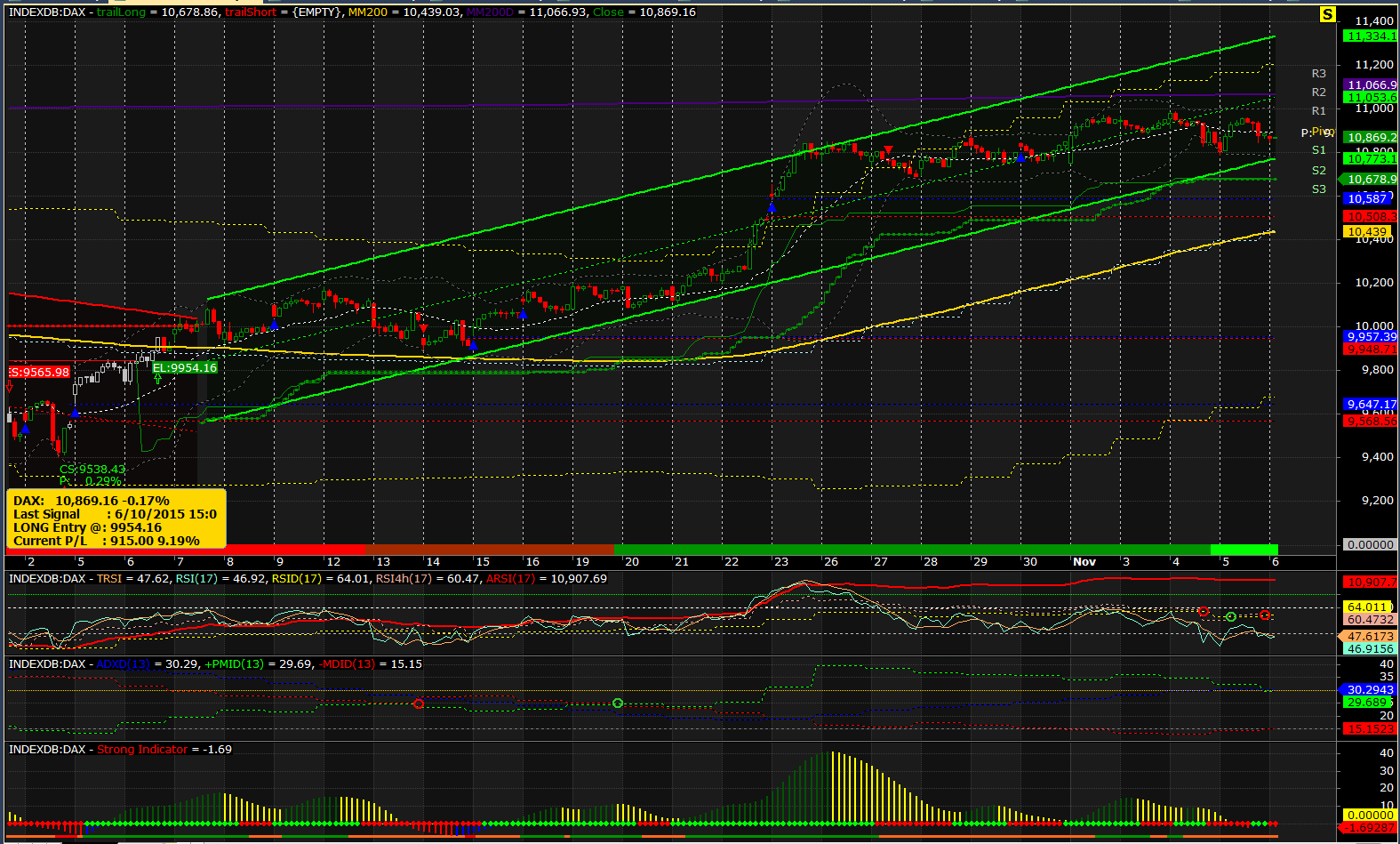
Task: Click the Strong Indicator = -1.69 title
Action: coord(164,750)
